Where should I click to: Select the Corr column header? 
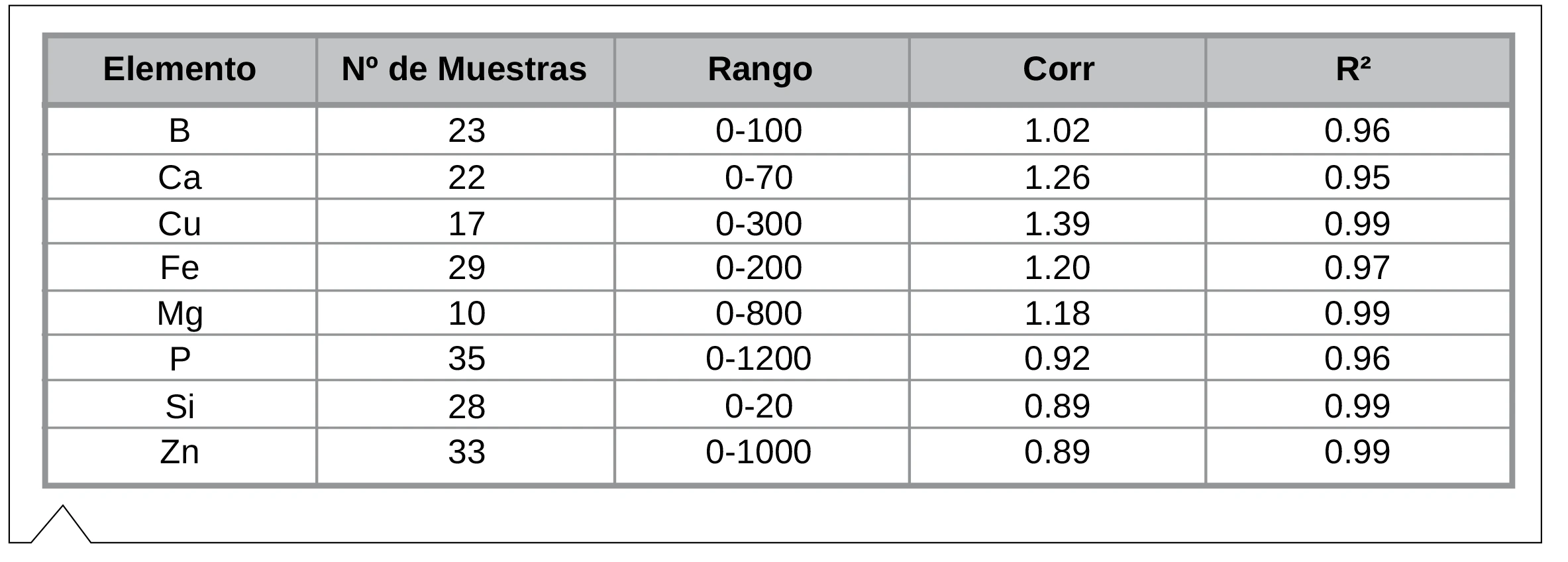[x=1058, y=69]
